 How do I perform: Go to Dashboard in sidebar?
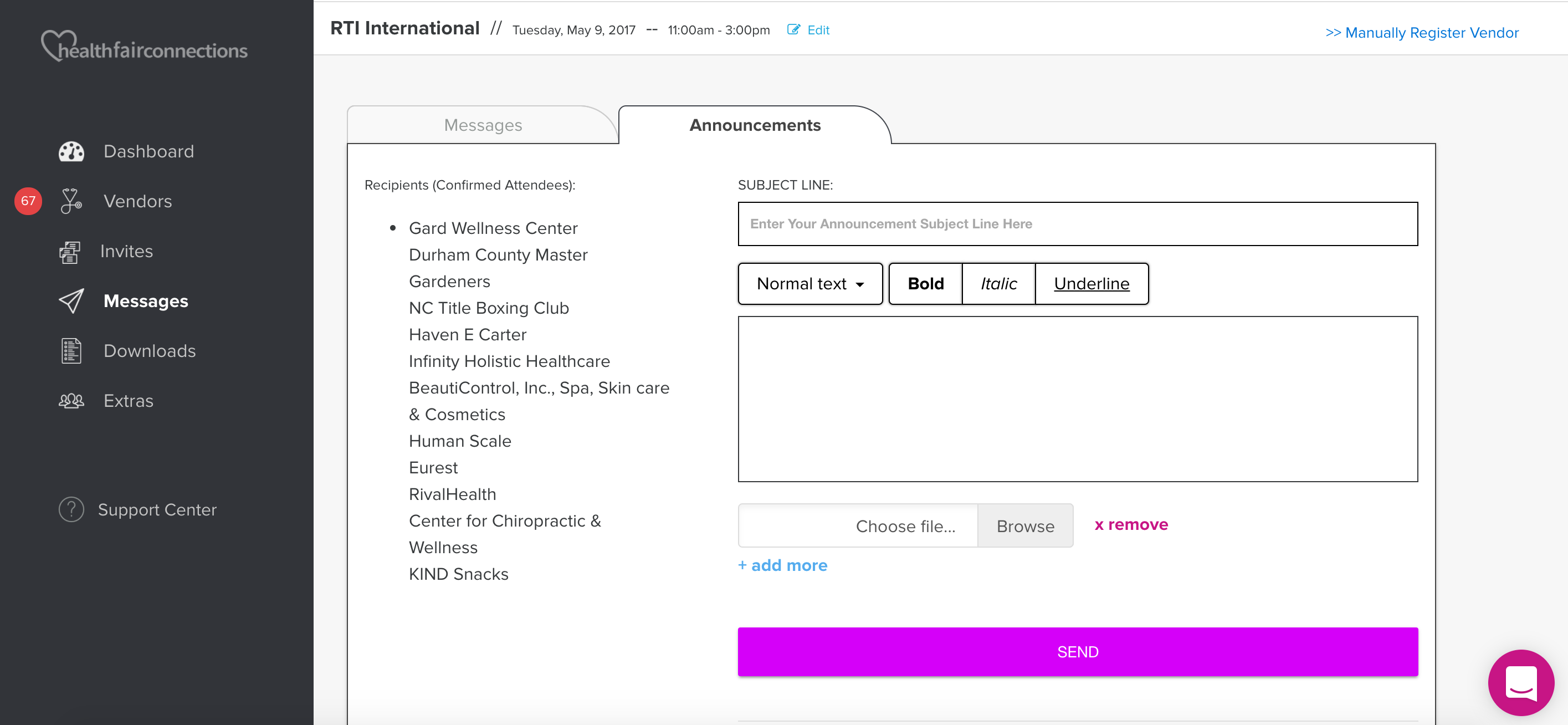(x=148, y=151)
